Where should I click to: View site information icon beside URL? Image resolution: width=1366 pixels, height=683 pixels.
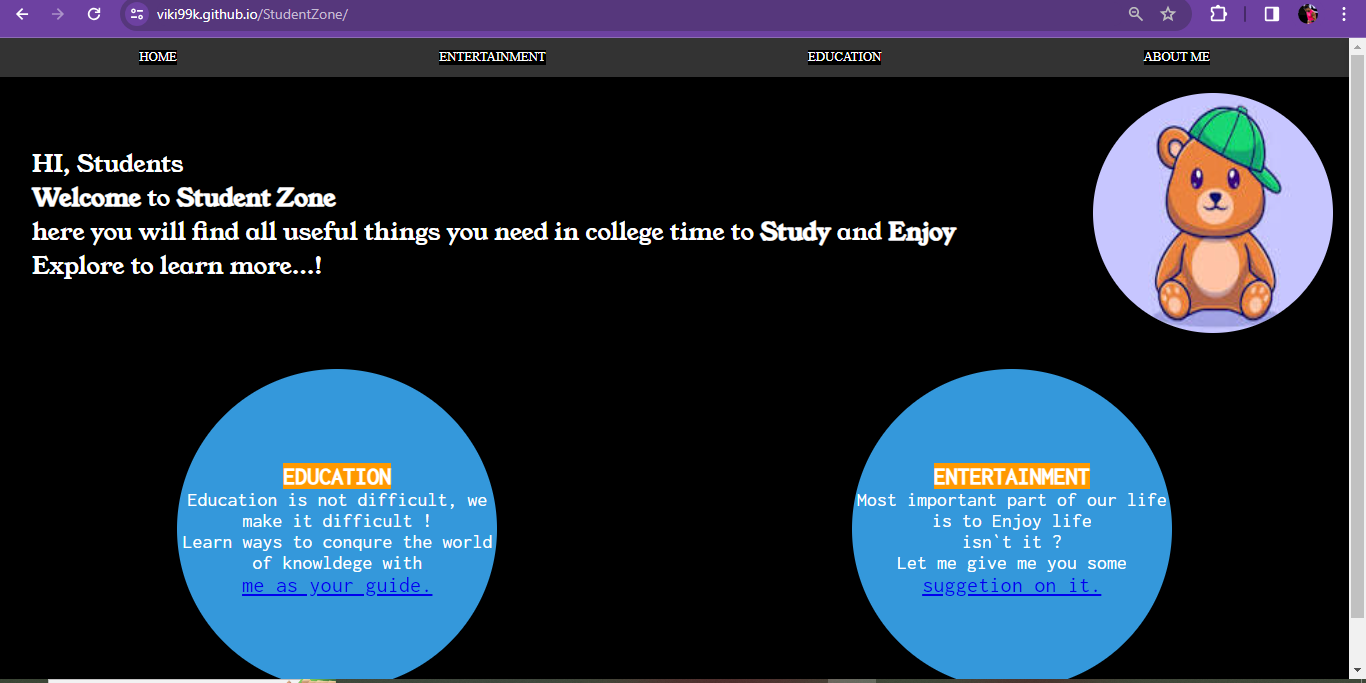coord(138,14)
